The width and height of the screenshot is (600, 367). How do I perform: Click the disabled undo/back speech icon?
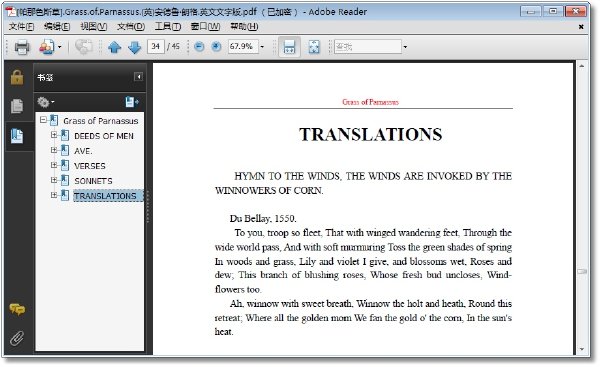(x=83, y=47)
